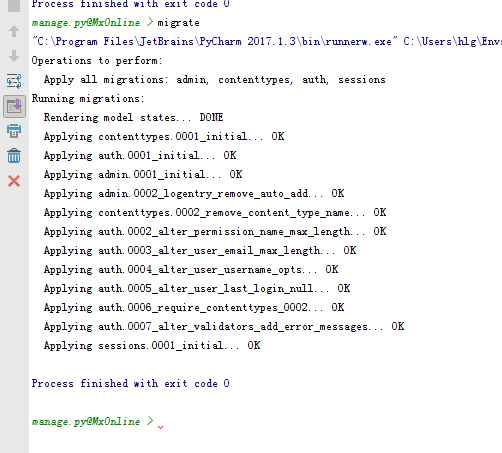This screenshot has width=502, height=453.
Task: Click 'auth.0002_alter_permission_name_max_length' line
Action: [215, 232]
